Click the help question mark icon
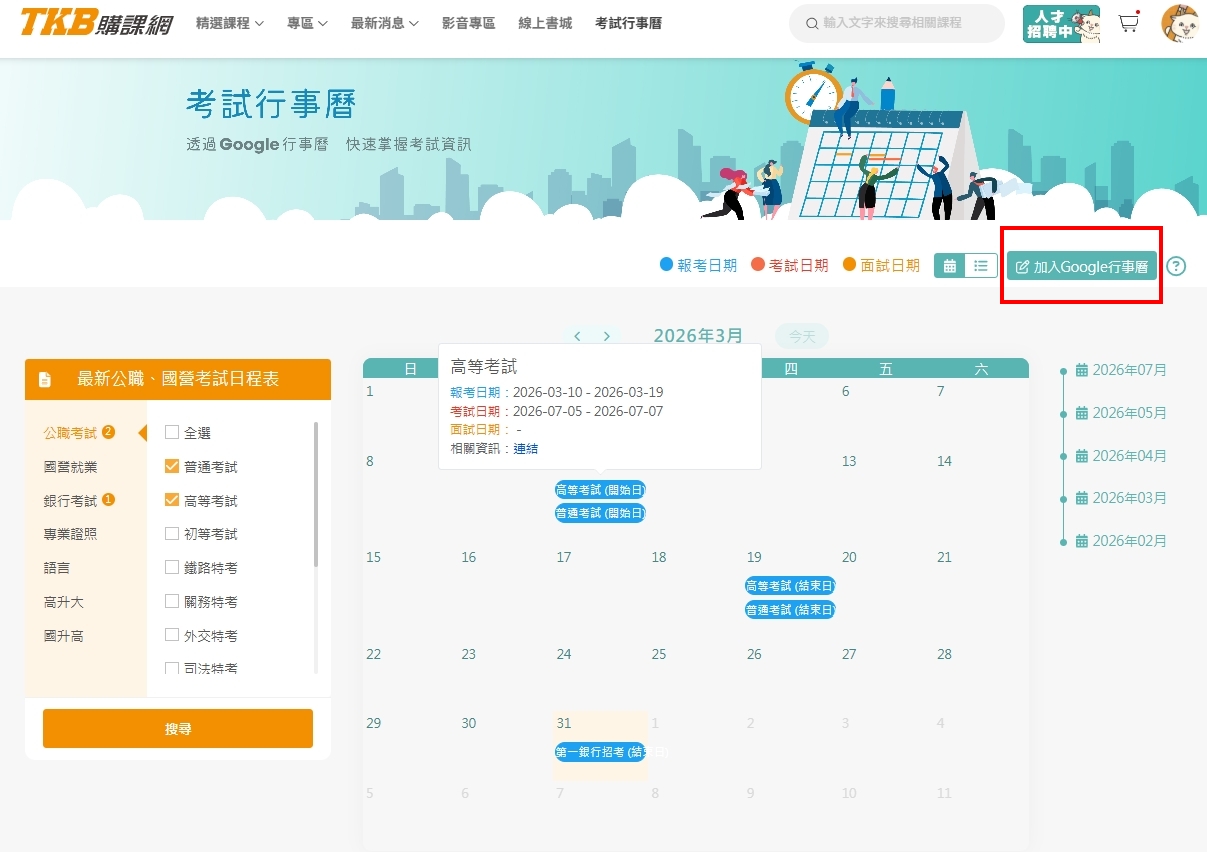This screenshot has width=1207, height=852. [x=1176, y=266]
